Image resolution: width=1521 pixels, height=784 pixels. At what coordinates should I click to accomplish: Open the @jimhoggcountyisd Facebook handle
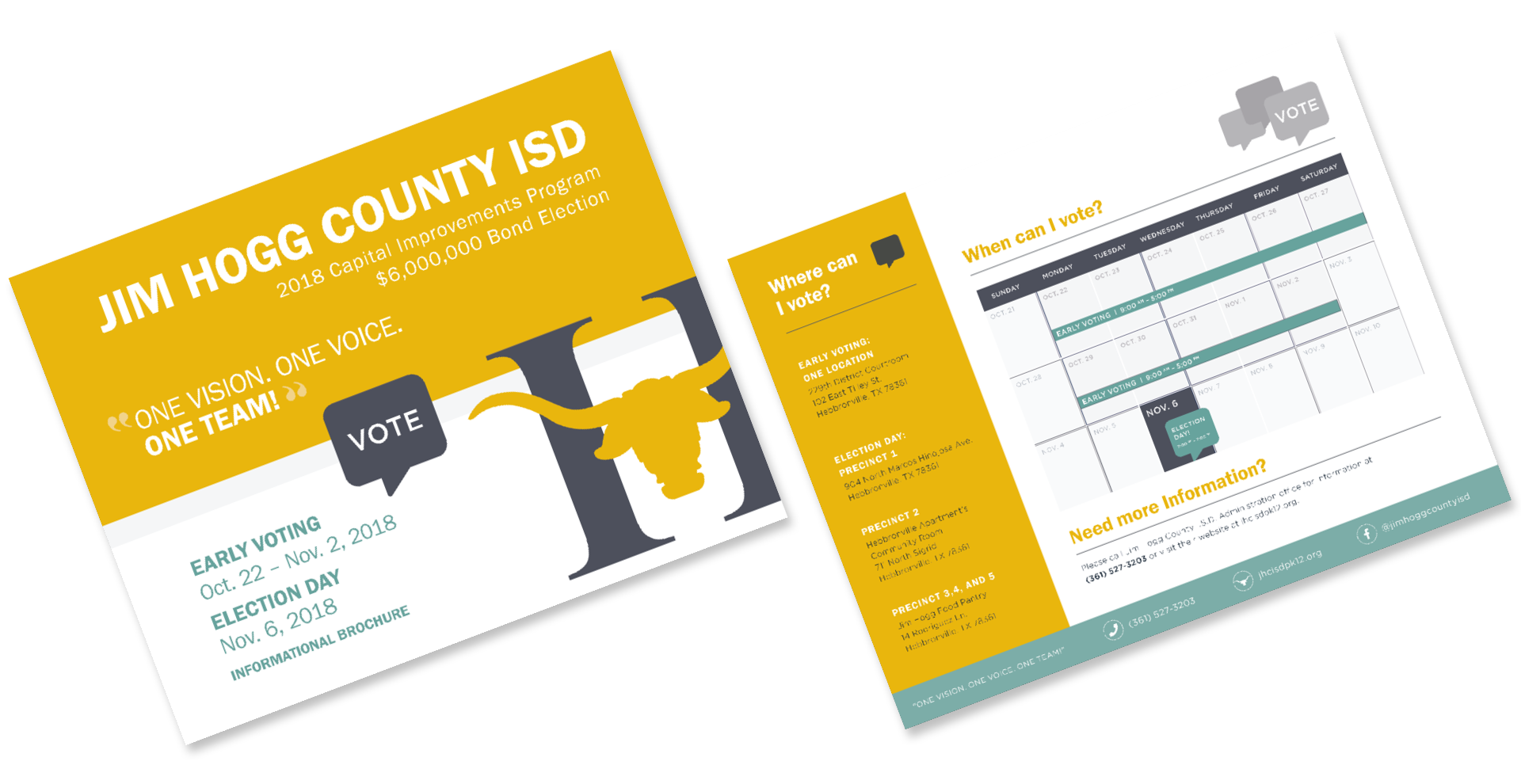(x=1426, y=512)
